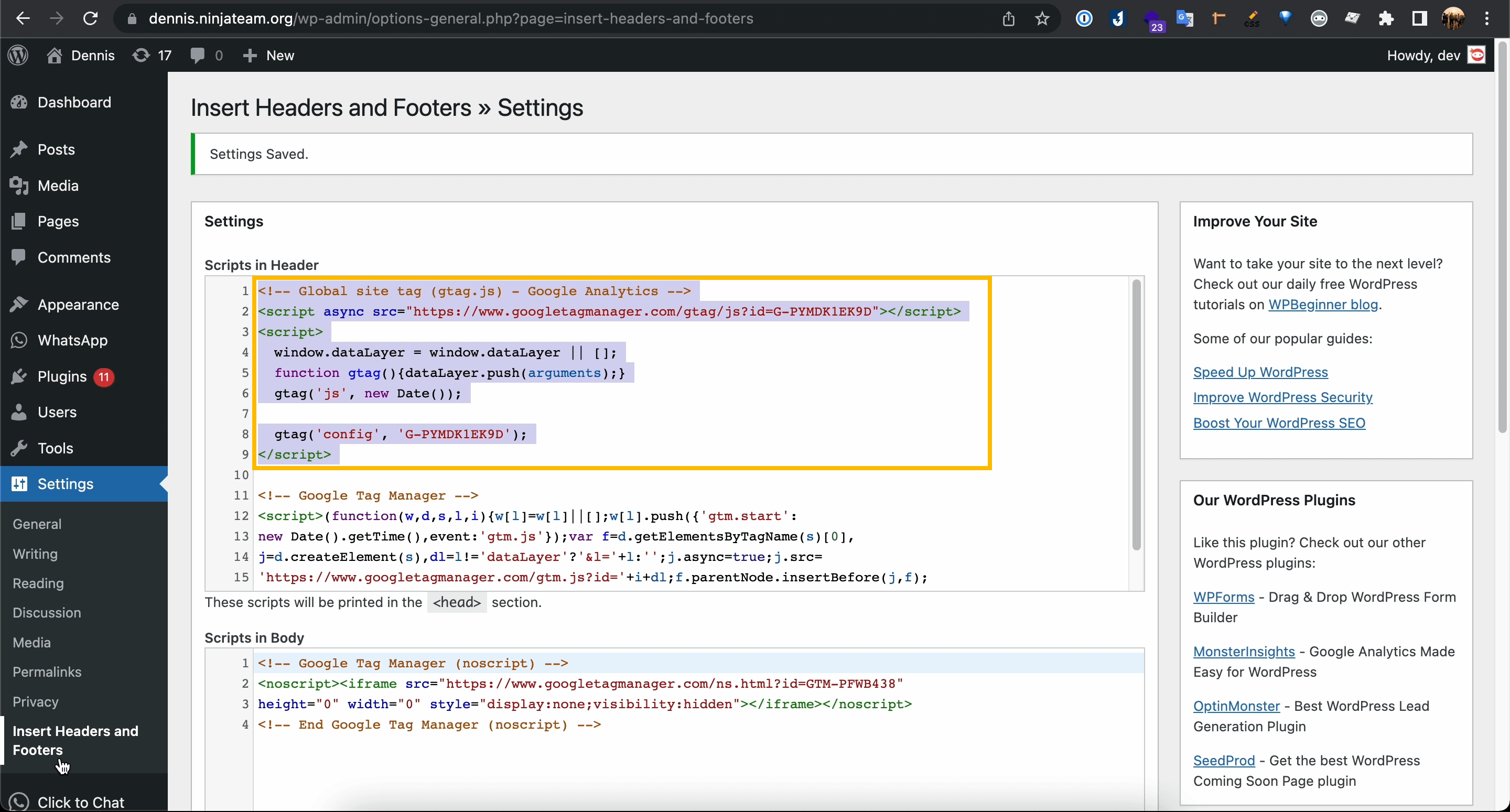The width and height of the screenshot is (1510, 812).
Task: Open the Google Translate extension icon
Action: coord(1185,19)
